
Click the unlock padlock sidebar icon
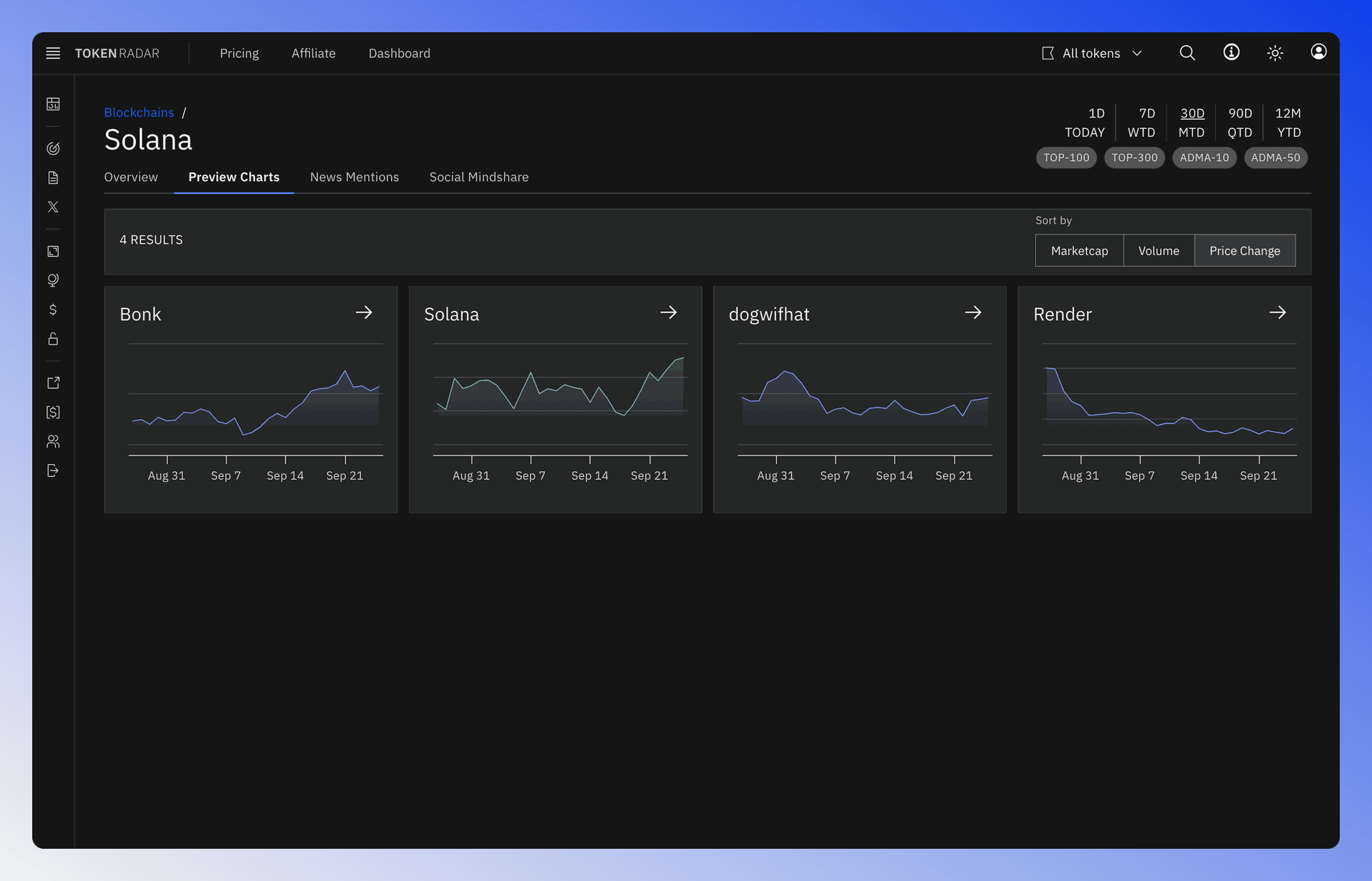point(53,339)
